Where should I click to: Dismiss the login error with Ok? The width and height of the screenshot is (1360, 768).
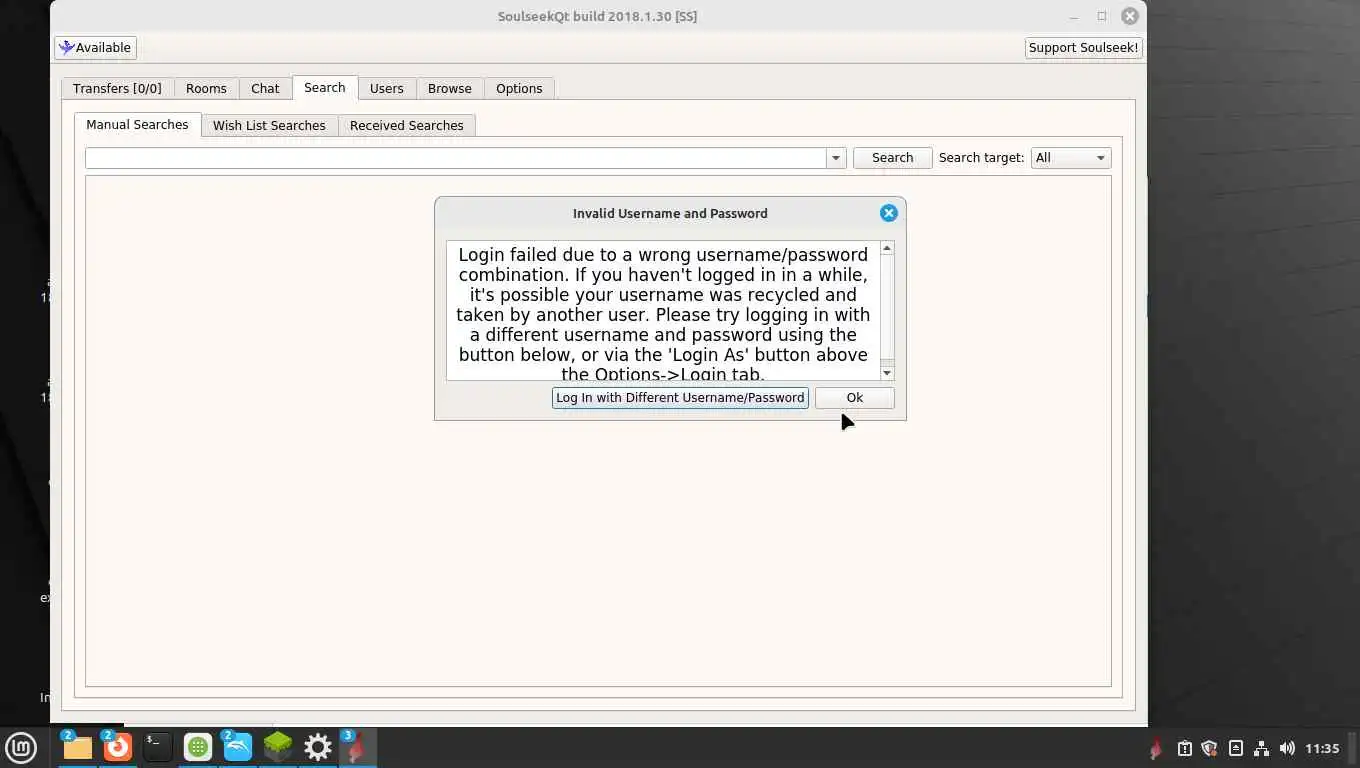[854, 397]
